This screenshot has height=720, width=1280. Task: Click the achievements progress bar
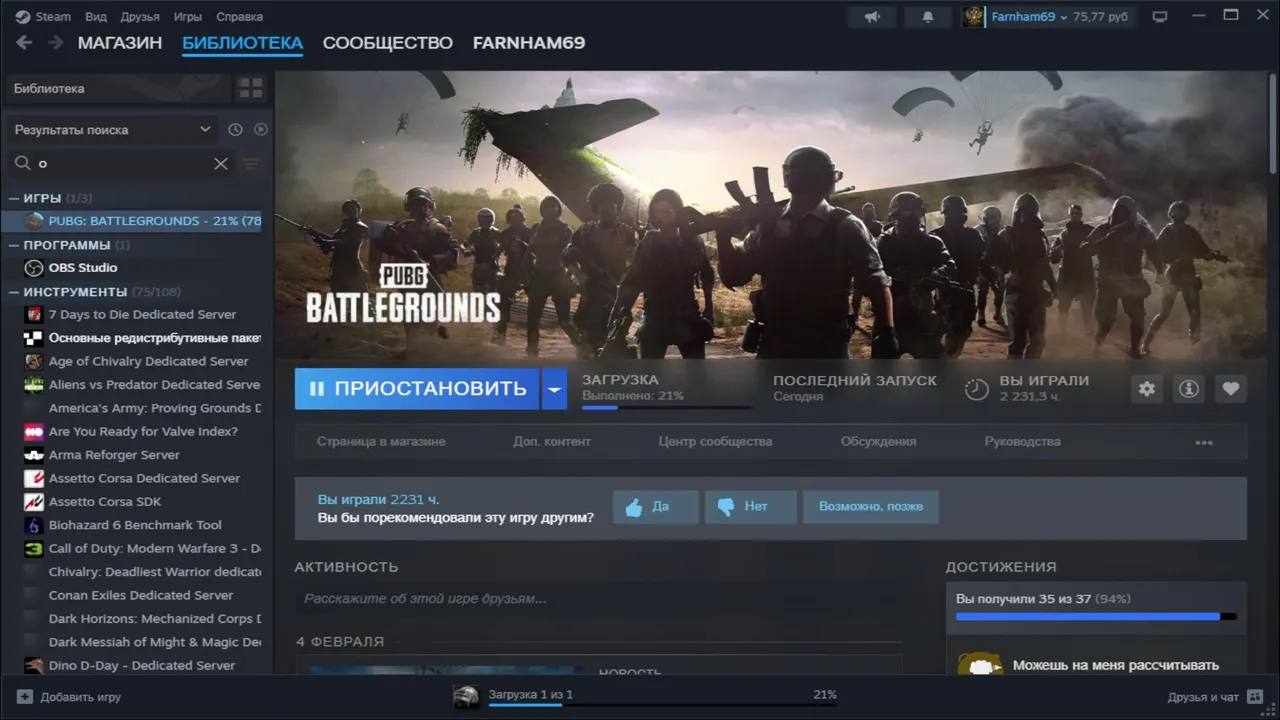(x=1096, y=617)
